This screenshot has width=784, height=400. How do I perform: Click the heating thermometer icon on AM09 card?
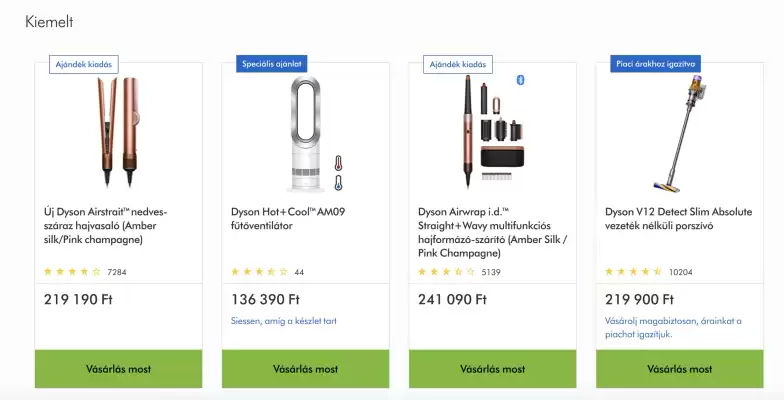(339, 163)
